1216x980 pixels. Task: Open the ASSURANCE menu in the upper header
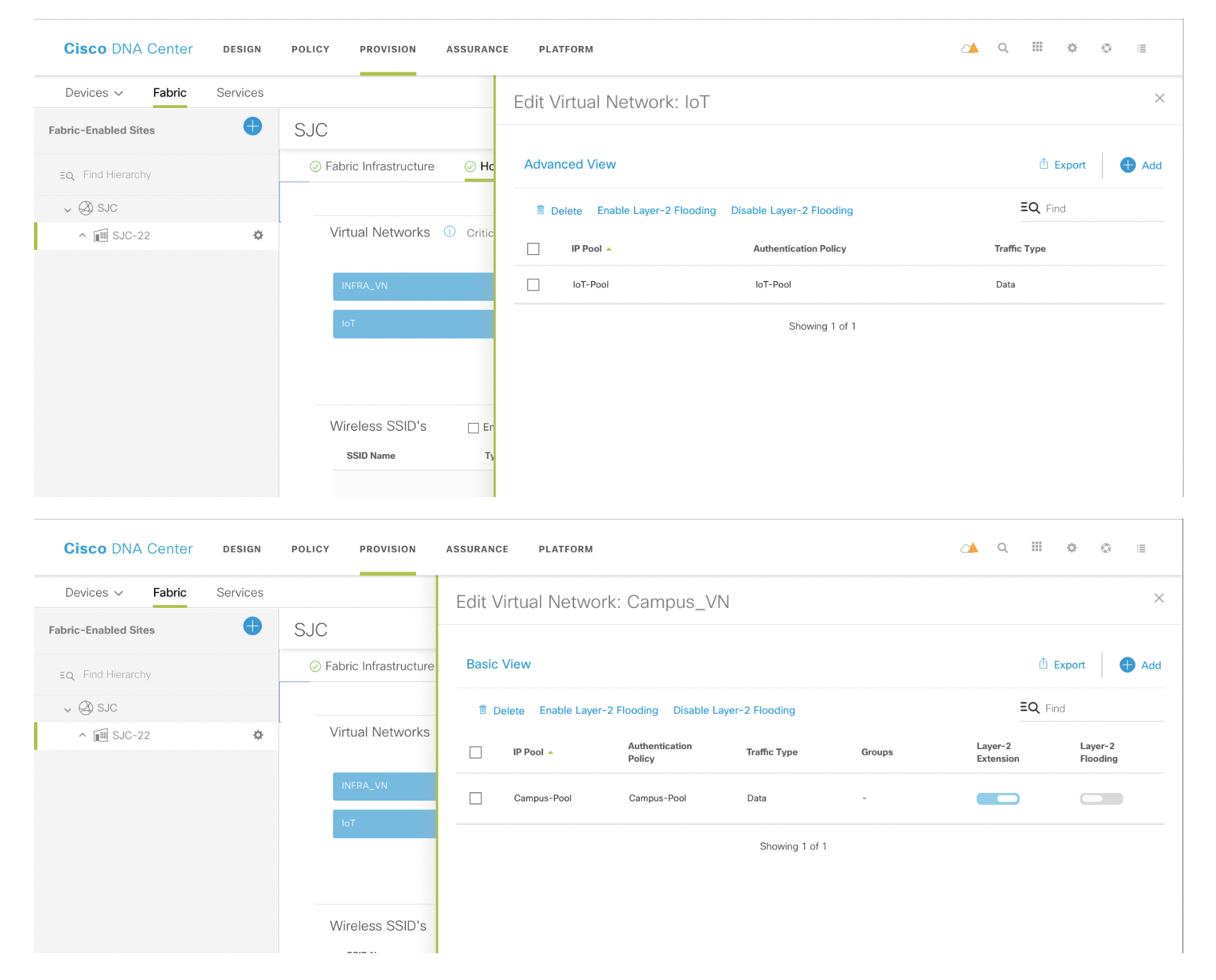(x=477, y=49)
